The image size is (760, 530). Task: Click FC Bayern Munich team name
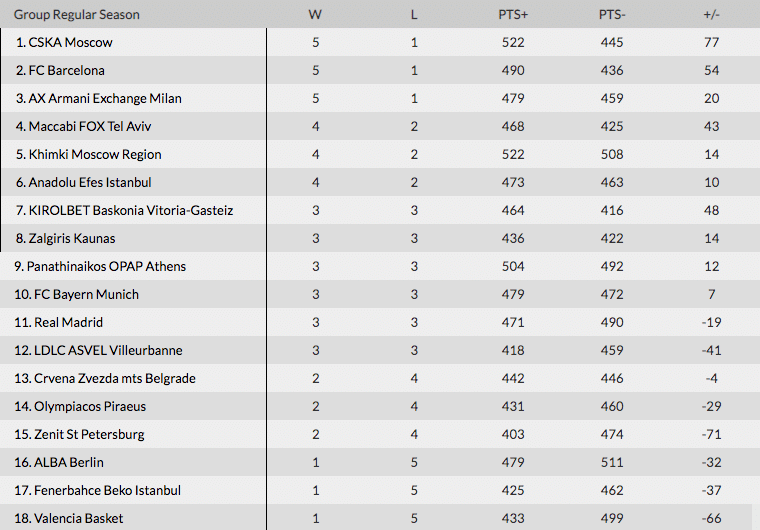[x=86, y=294]
